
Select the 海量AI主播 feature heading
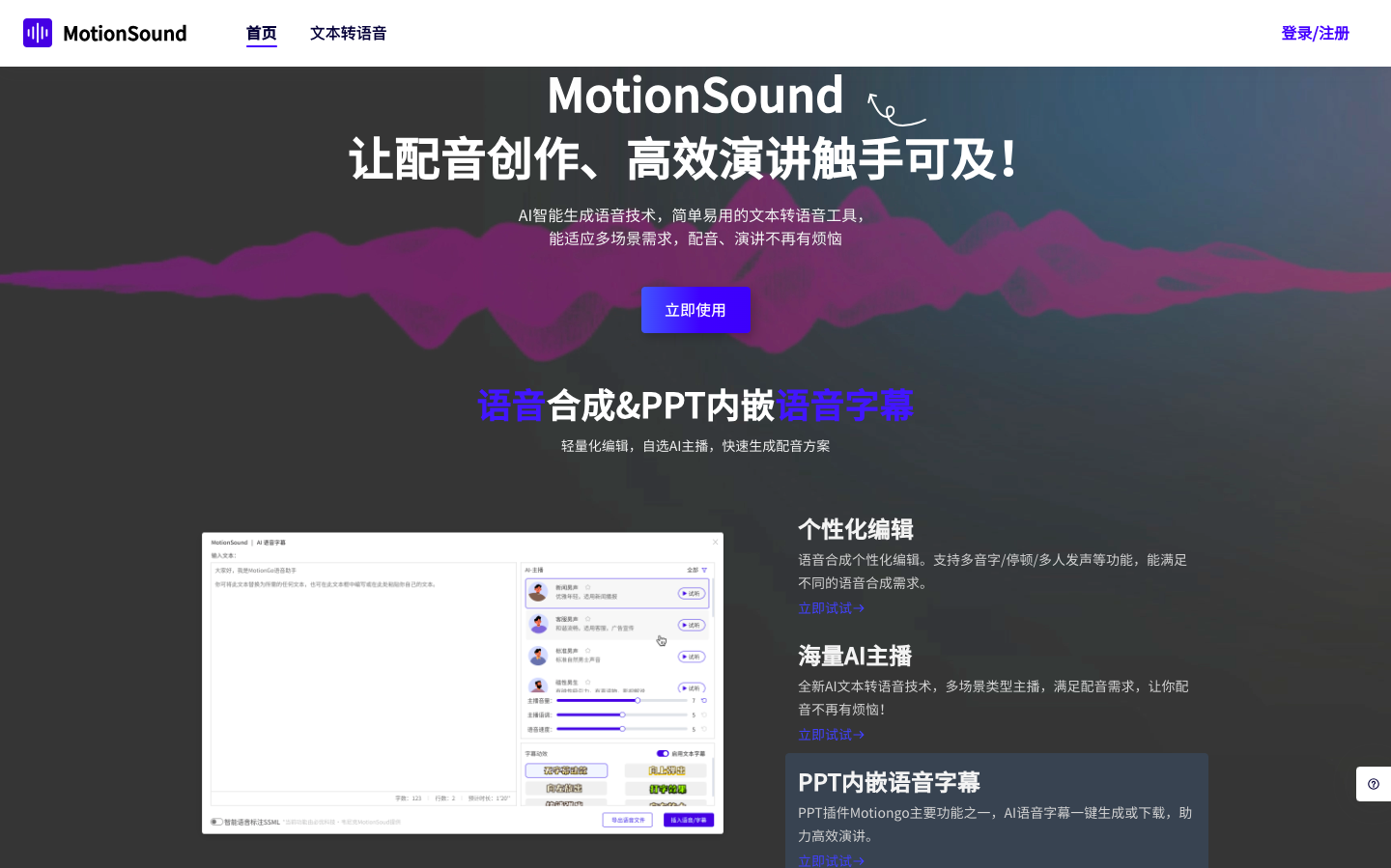855,656
